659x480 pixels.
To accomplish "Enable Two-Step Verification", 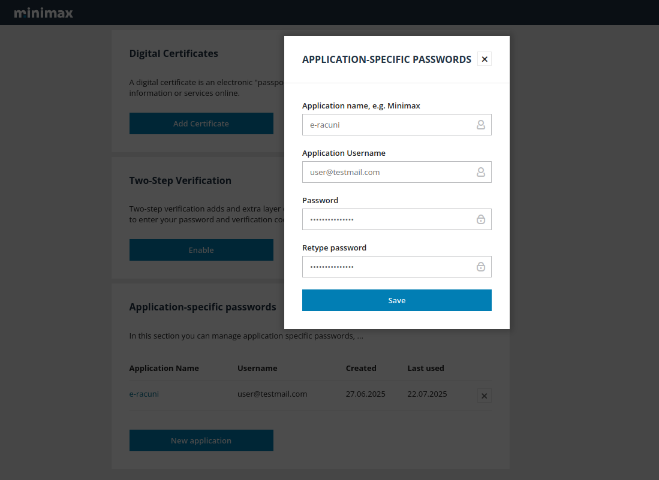I will 201,250.
